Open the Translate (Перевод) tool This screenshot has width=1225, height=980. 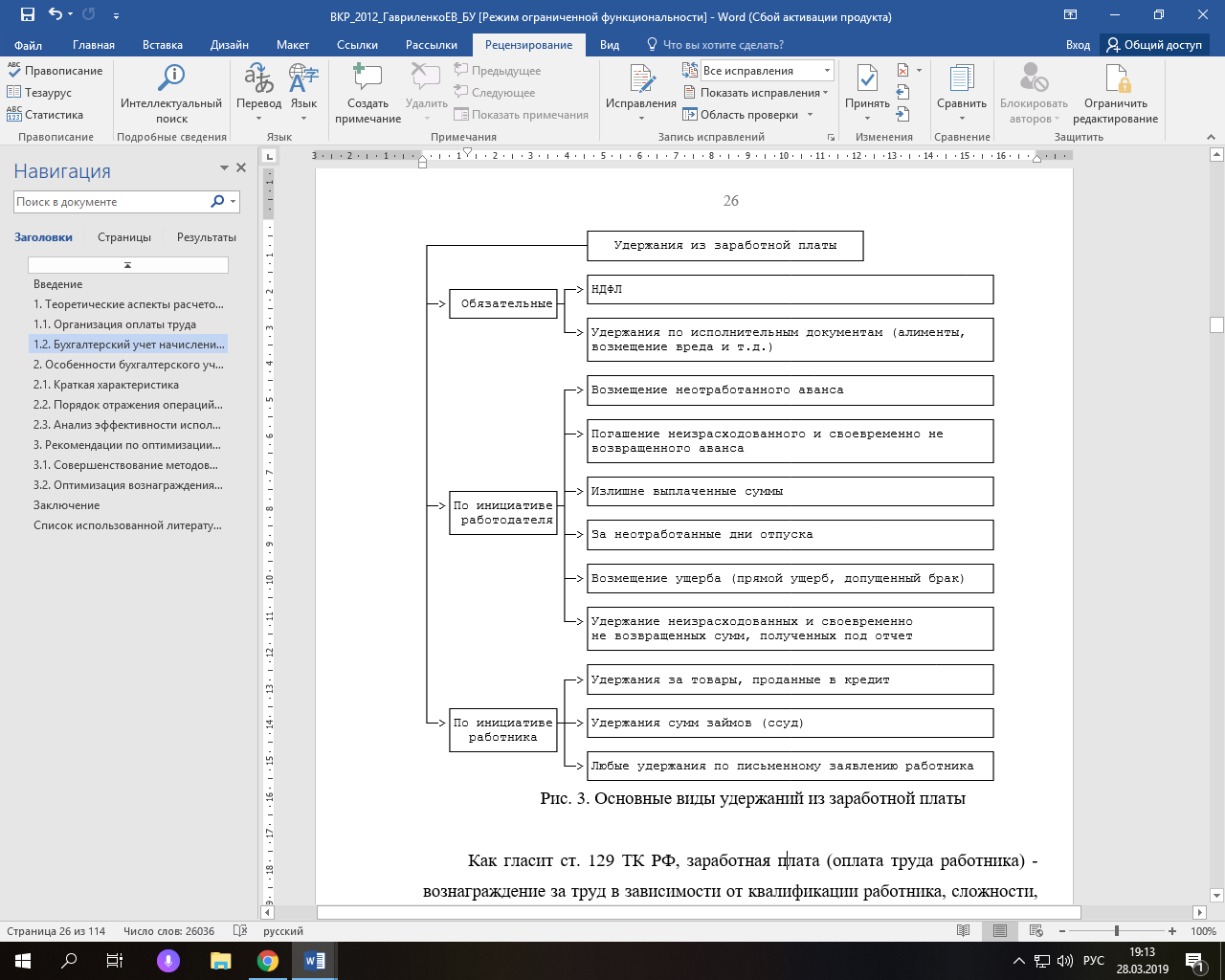[258, 93]
